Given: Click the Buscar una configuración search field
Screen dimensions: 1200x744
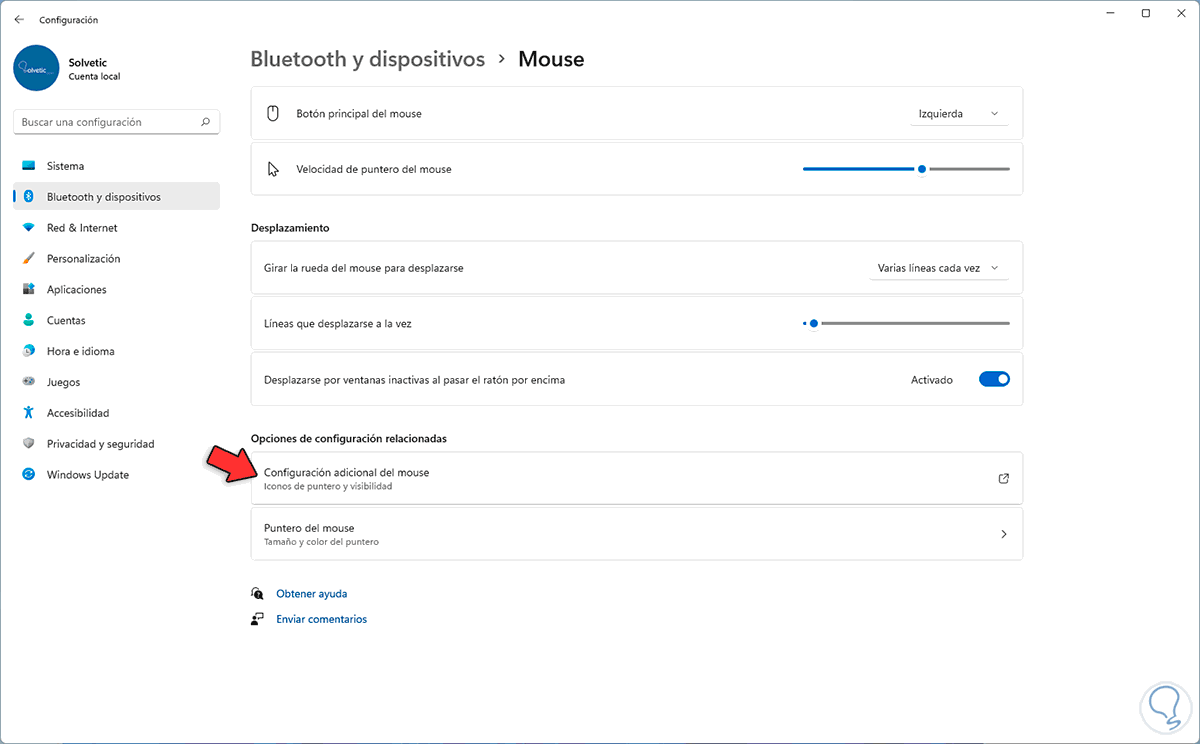Looking at the screenshot, I should (x=108, y=122).
